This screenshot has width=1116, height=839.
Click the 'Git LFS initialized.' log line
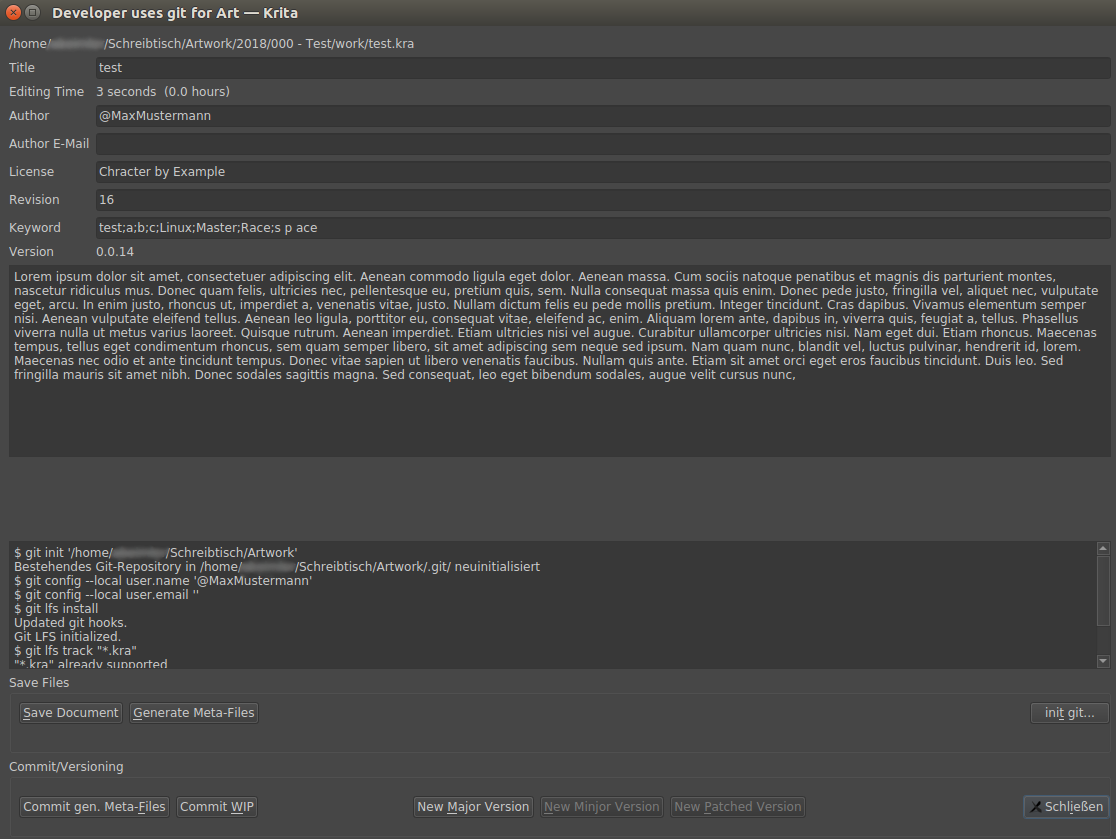(68, 637)
